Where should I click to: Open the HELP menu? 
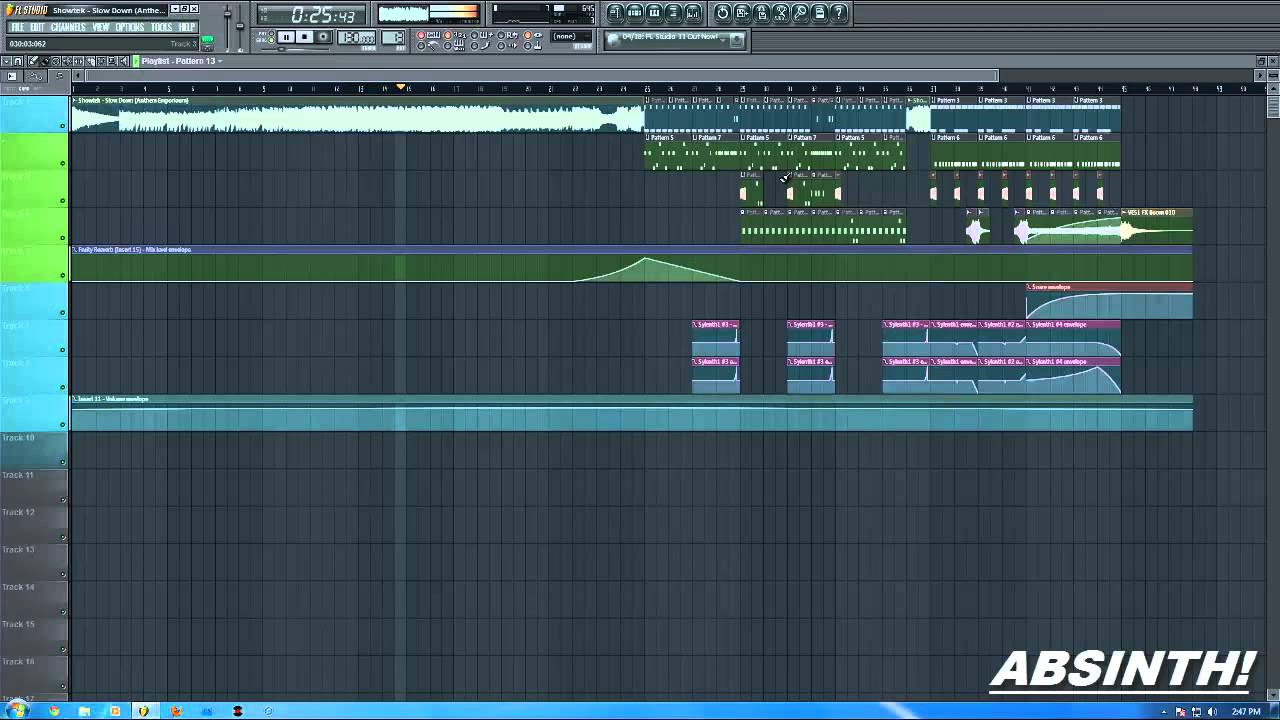[187, 27]
